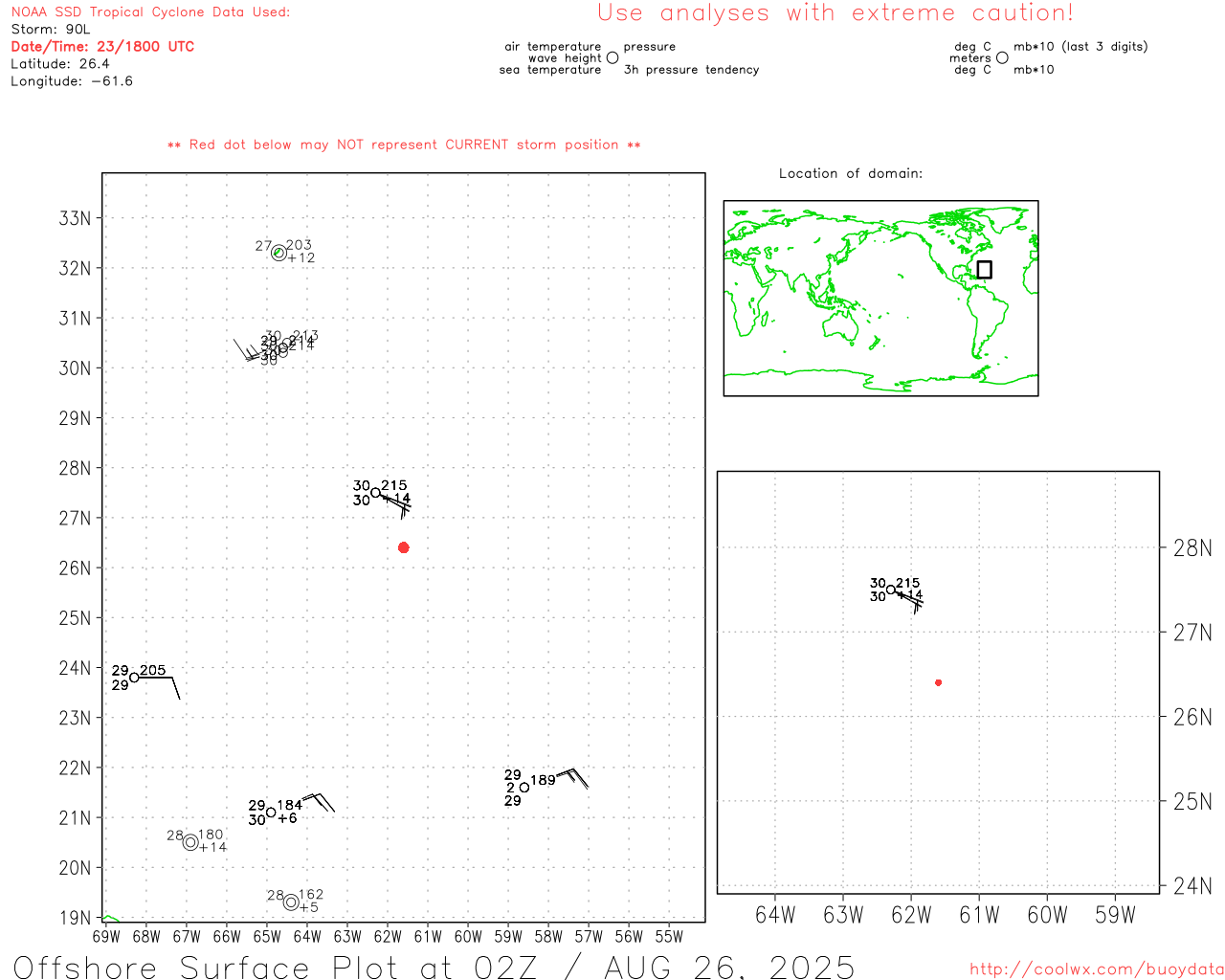The width and height of the screenshot is (1225, 980).
Task: Click the Date/Time 23/1800 UTC text
Action: (x=102, y=47)
